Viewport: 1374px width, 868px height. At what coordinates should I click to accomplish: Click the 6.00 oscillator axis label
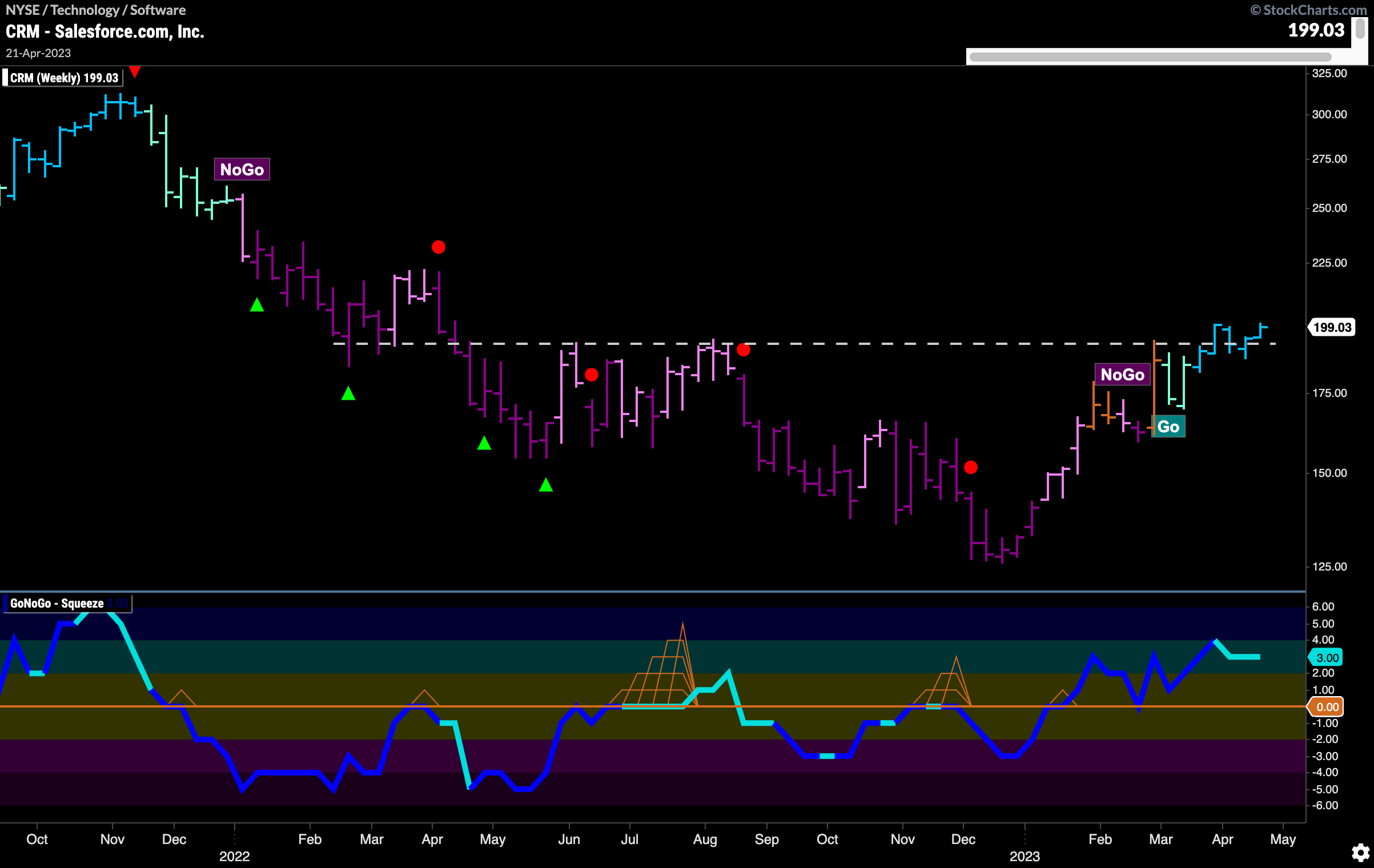point(1323,606)
